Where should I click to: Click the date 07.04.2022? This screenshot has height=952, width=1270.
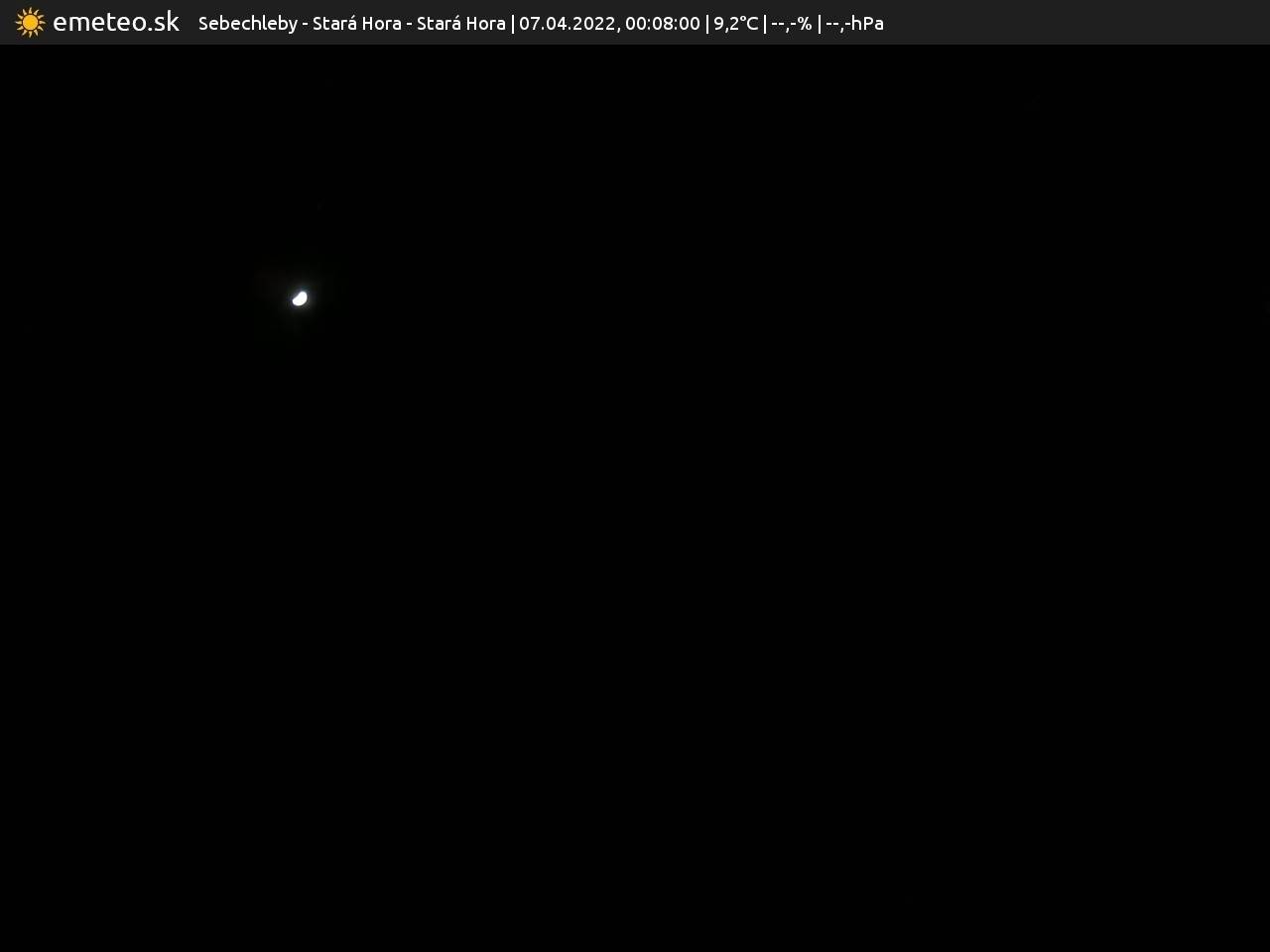[567, 23]
